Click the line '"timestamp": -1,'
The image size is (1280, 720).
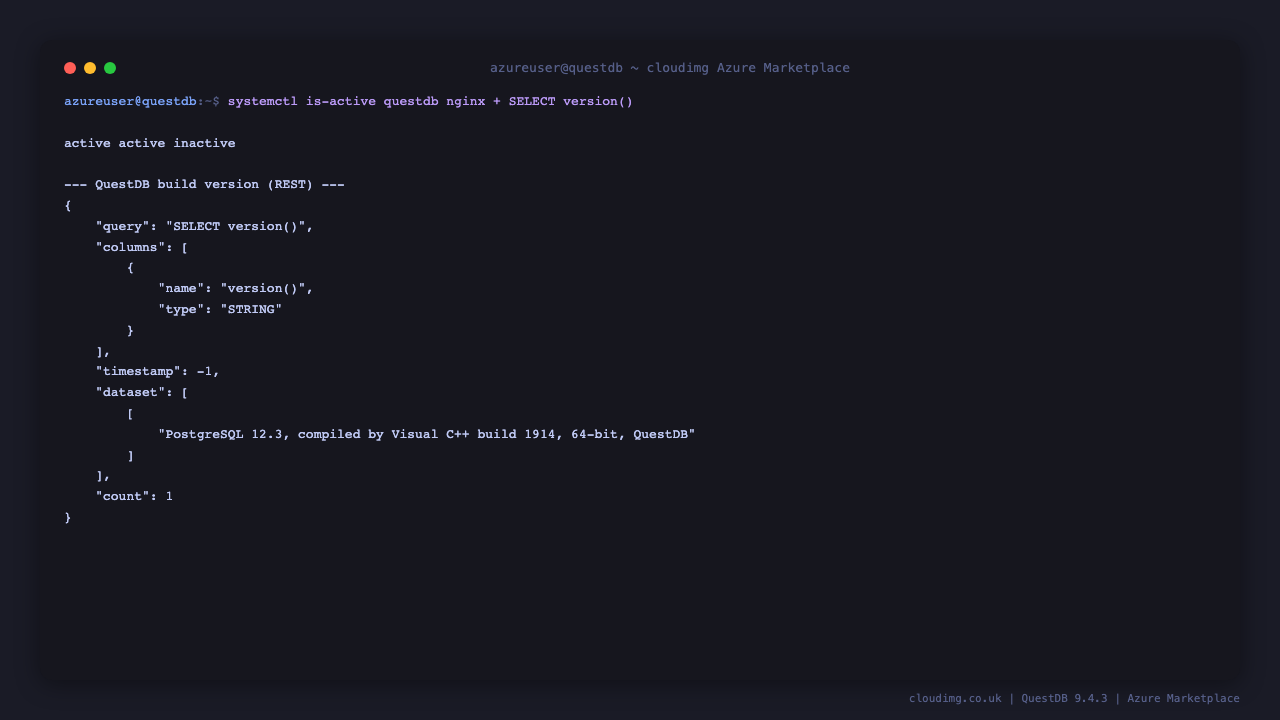pos(157,371)
